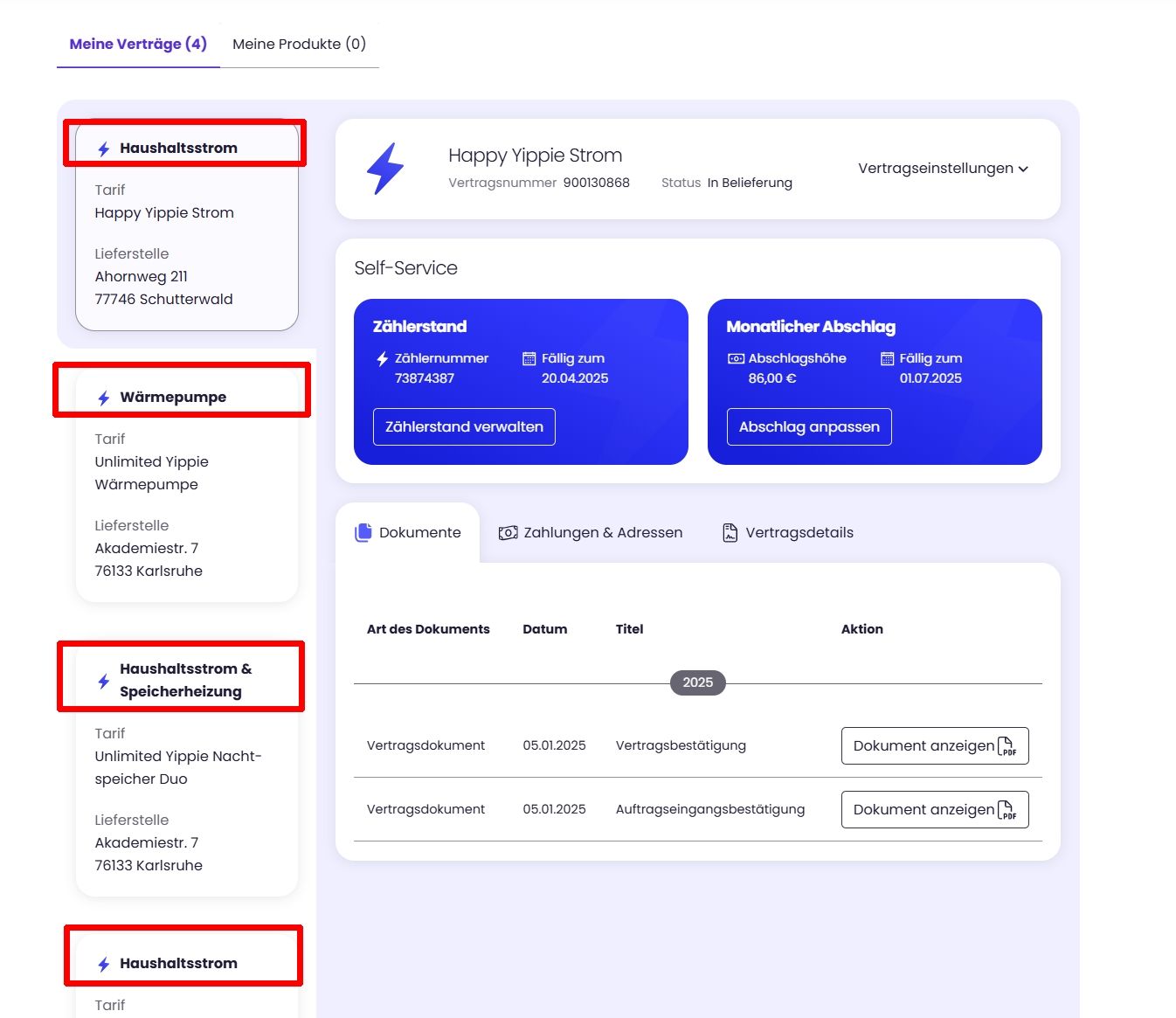Switch to Meine Produkte (0) tab
Image resolution: width=1176 pixels, height=1018 pixels.
pyautogui.click(x=299, y=44)
